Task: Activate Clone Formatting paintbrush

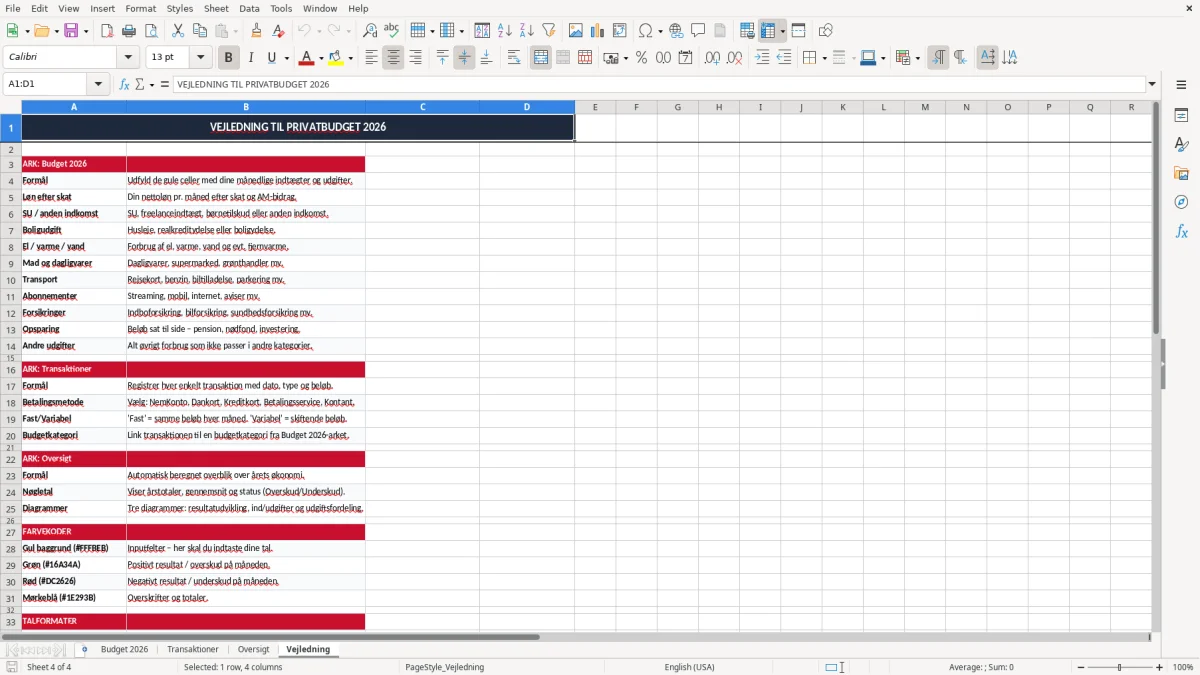Action: coord(257,31)
